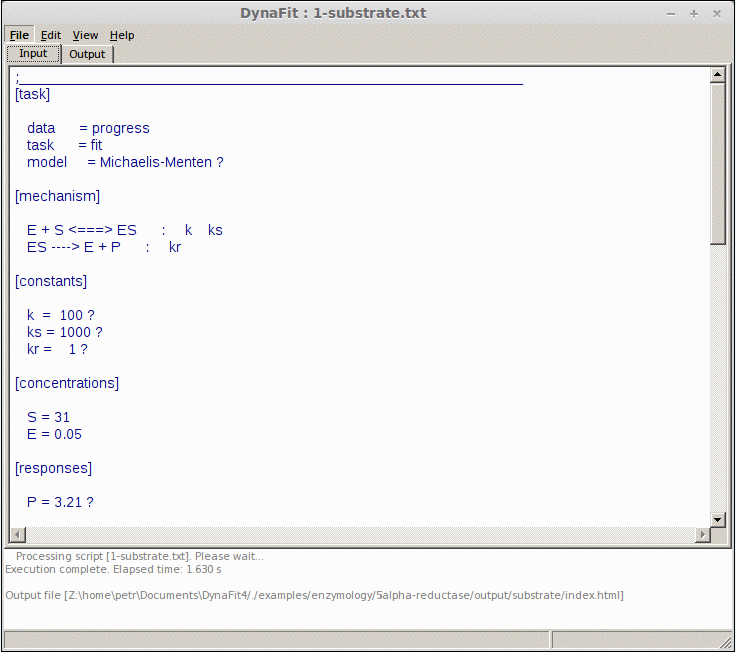
Task: Click the 'E + S <===> ES' reaction line
Action: [125, 230]
